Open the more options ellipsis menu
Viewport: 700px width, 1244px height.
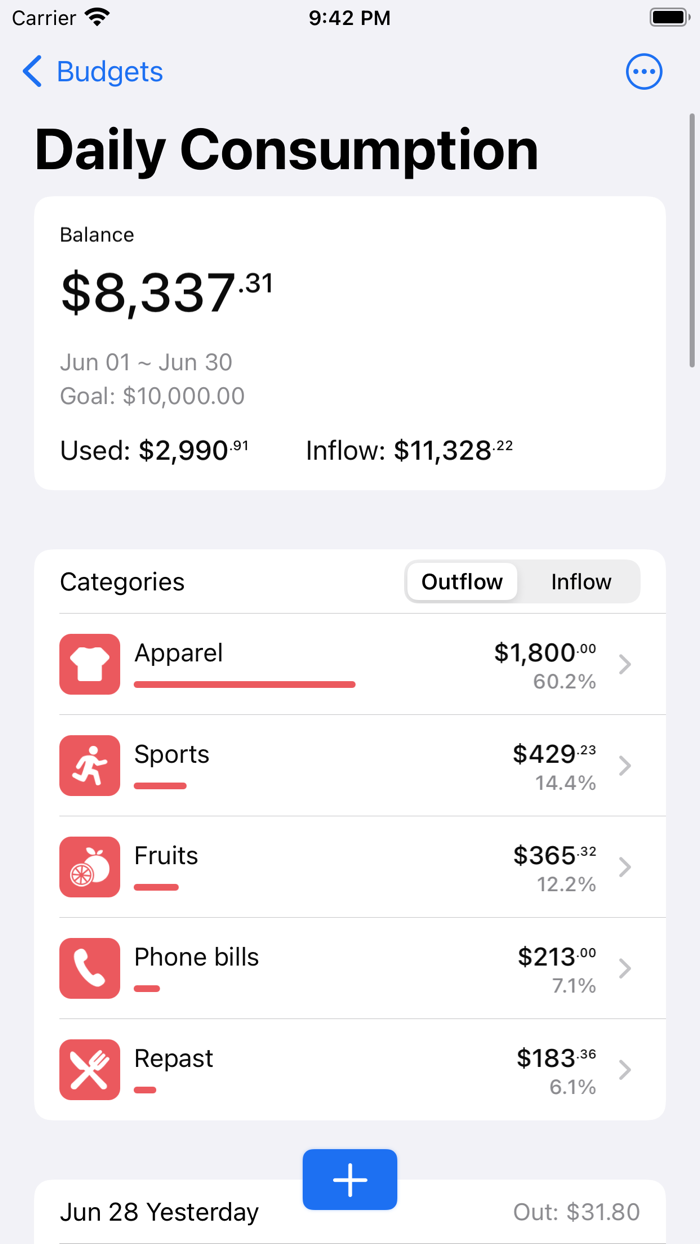pyautogui.click(x=644, y=71)
